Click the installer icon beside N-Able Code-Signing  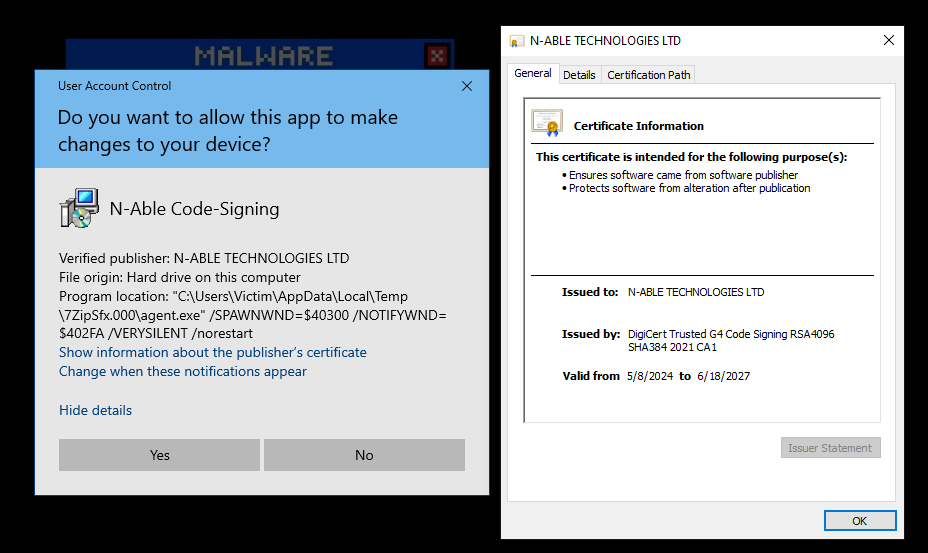(x=79, y=208)
